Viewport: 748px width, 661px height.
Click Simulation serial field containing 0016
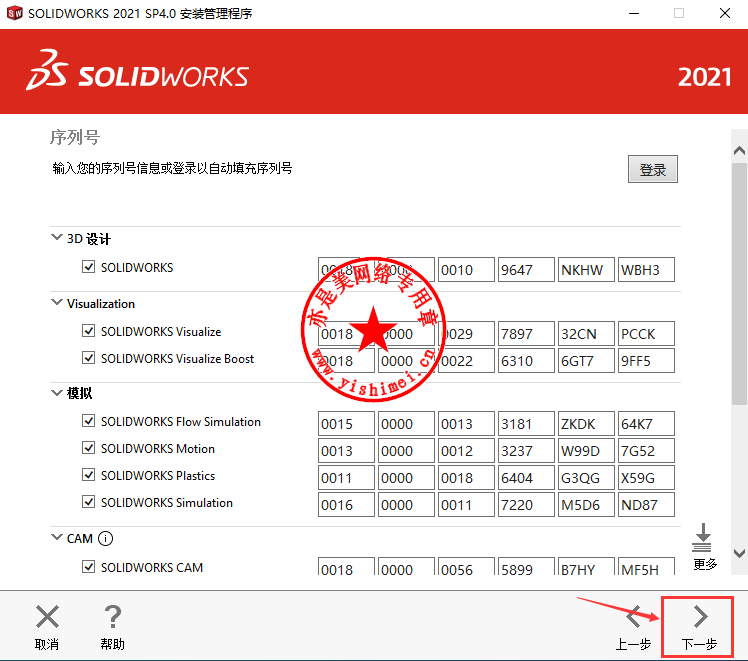coord(346,505)
